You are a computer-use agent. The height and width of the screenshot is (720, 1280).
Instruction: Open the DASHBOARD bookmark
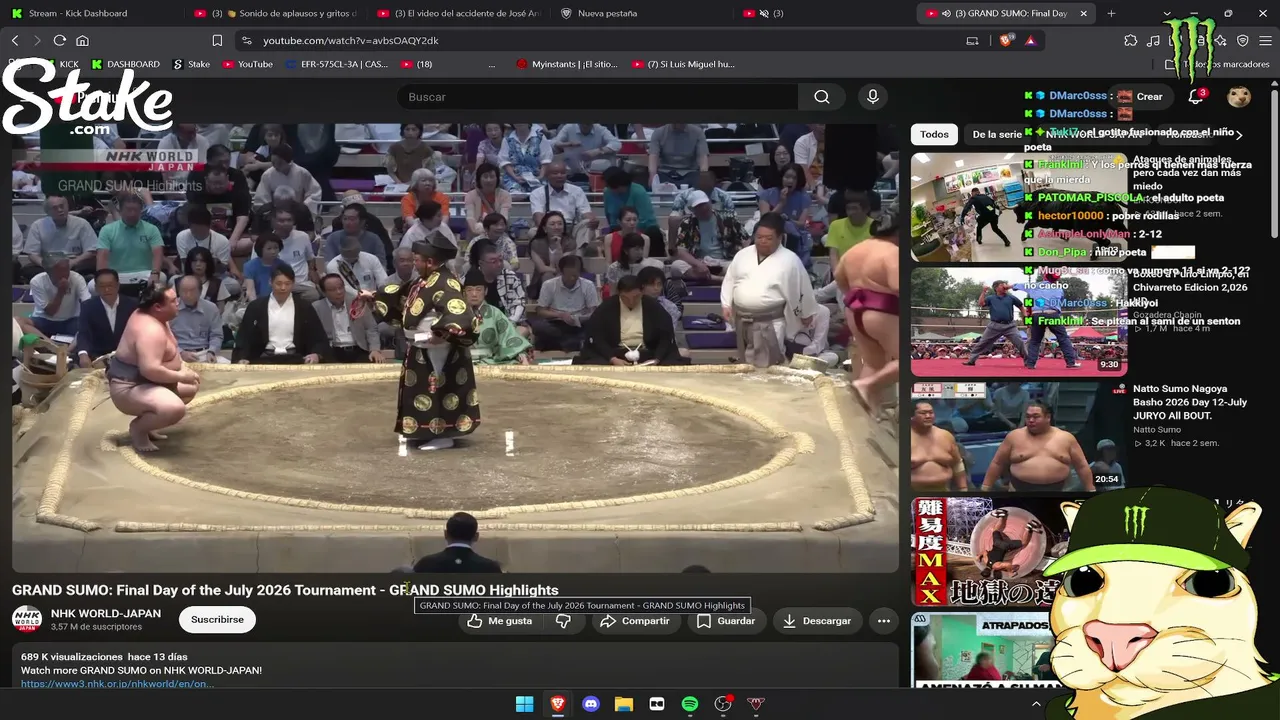pyautogui.click(x=126, y=64)
